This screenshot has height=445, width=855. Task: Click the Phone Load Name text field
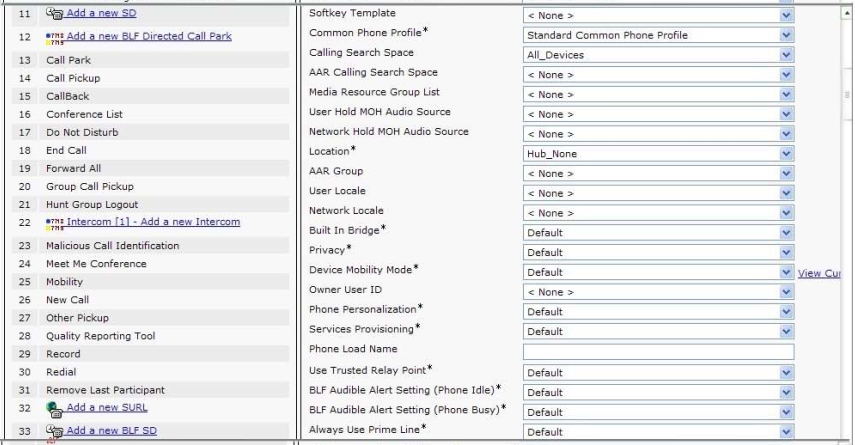pyautogui.click(x=657, y=351)
